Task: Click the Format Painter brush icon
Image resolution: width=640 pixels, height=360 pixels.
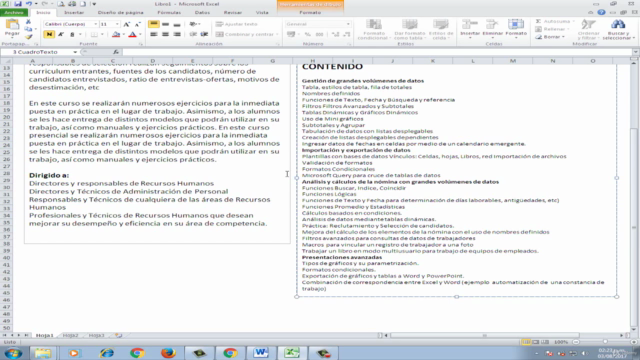Action: 28,37
